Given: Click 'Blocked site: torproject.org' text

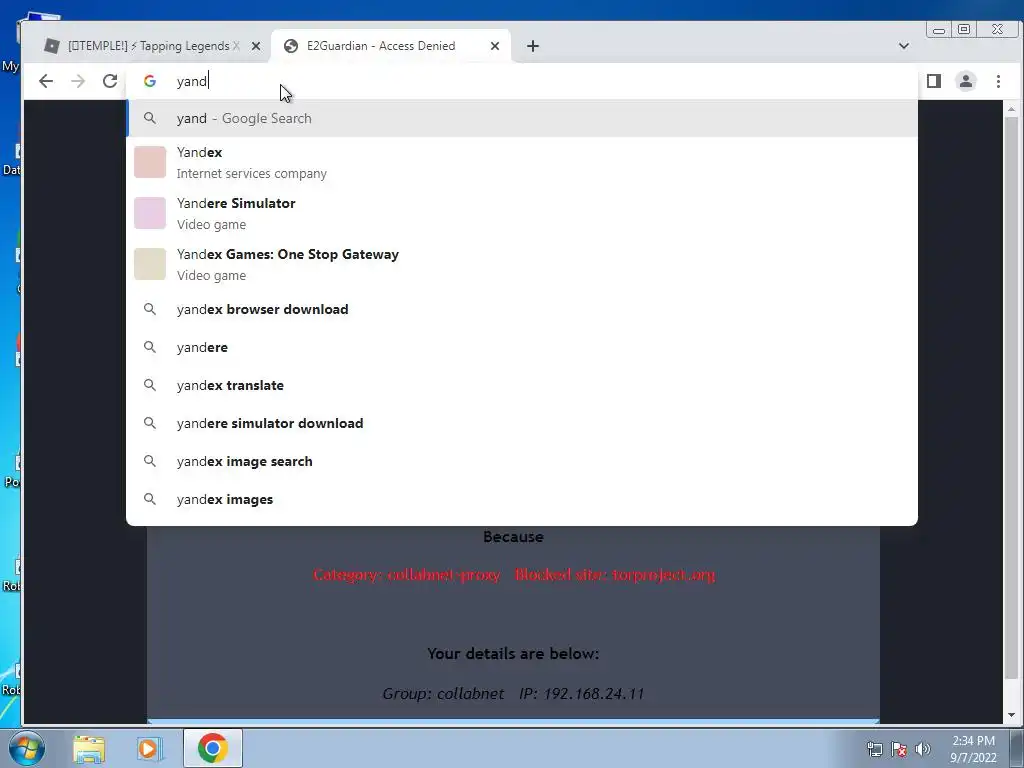Looking at the screenshot, I should pos(615,575).
